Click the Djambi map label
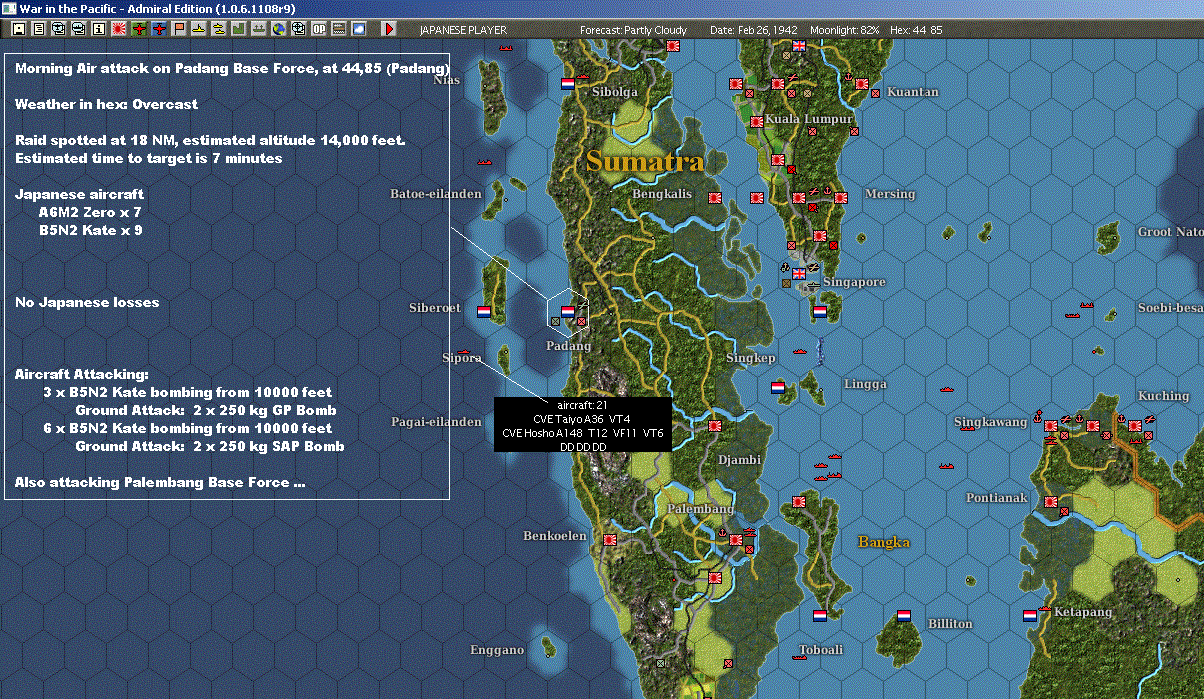Image resolution: width=1204 pixels, height=699 pixels. 739,460
